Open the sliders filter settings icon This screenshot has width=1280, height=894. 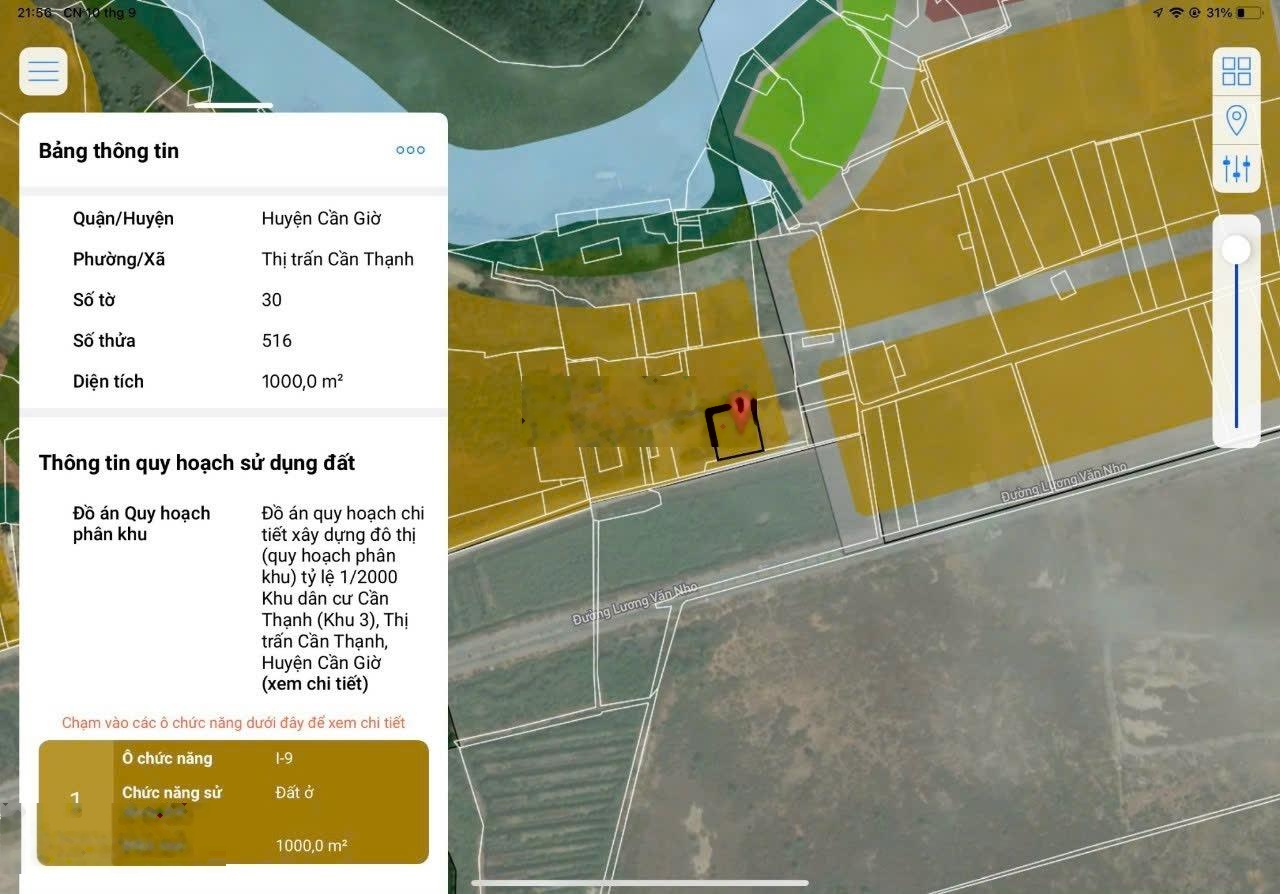[x=1236, y=169]
